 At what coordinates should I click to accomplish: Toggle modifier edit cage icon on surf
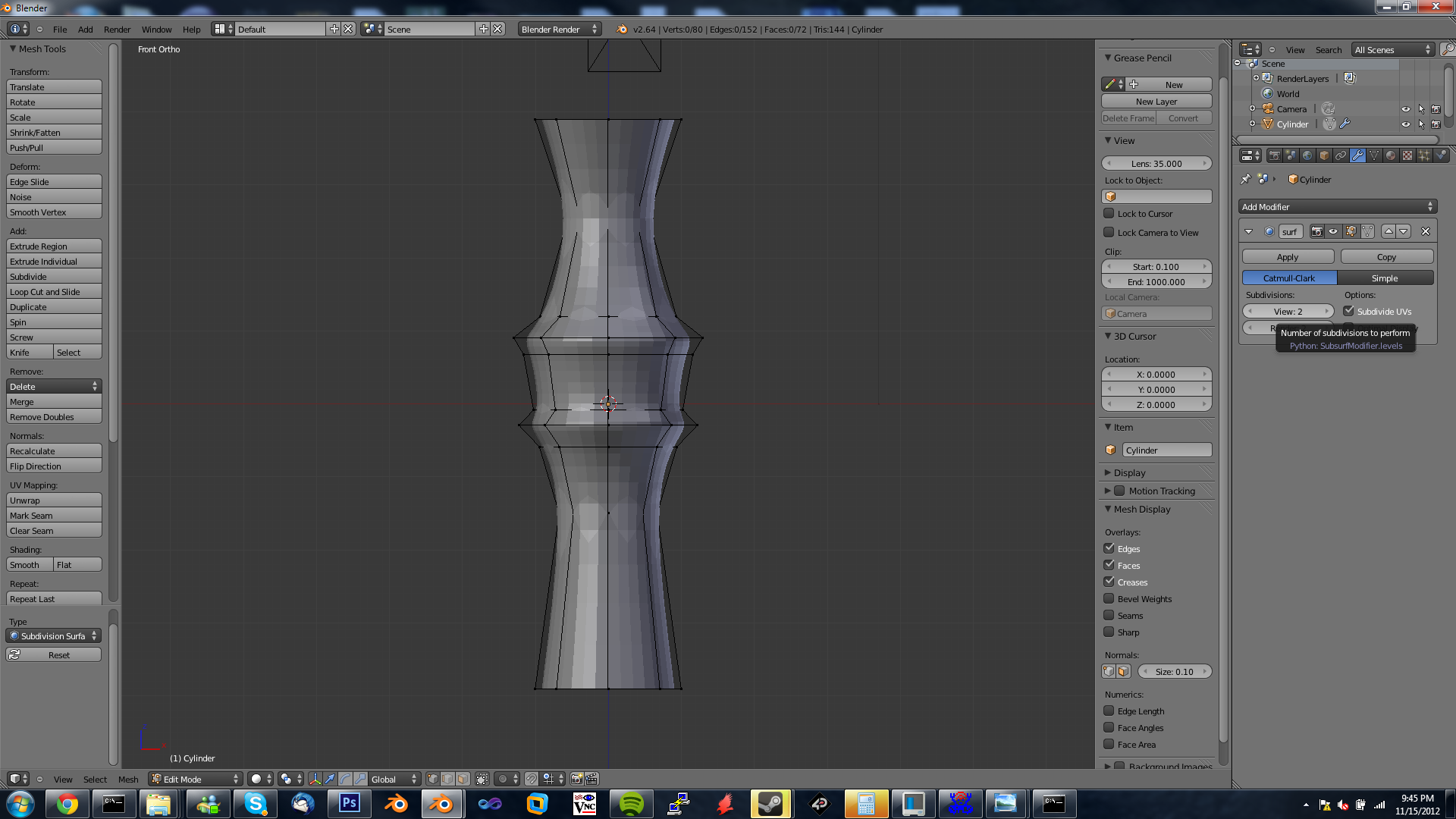coord(1367,231)
